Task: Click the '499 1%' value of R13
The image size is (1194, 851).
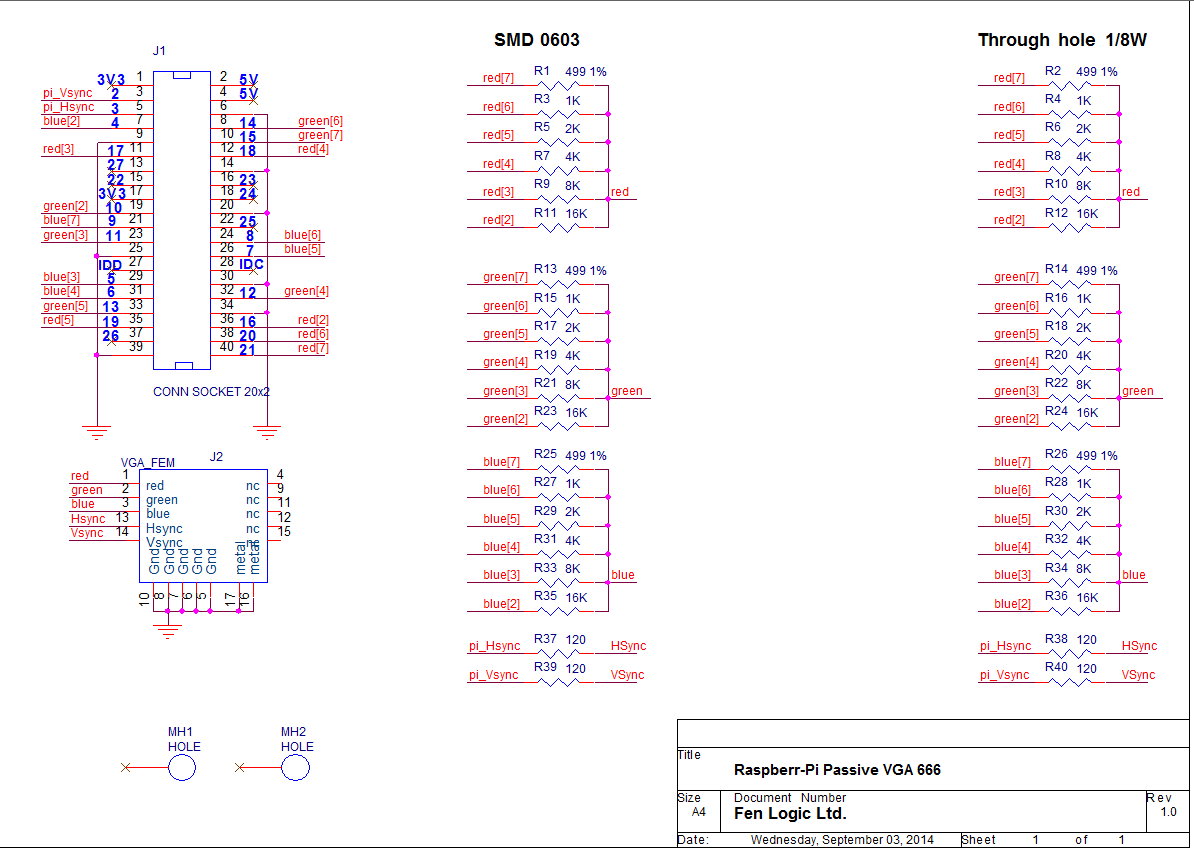Action: tap(586, 271)
